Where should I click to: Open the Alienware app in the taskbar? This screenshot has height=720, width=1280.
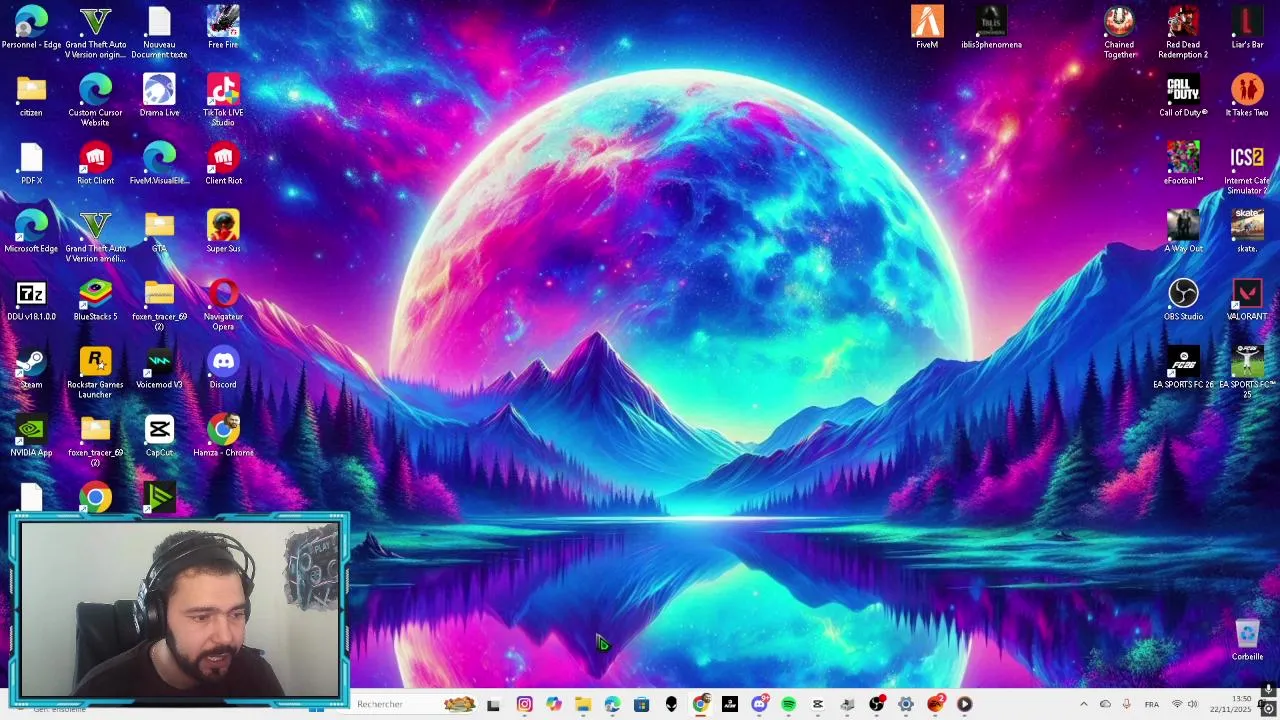[x=671, y=705]
